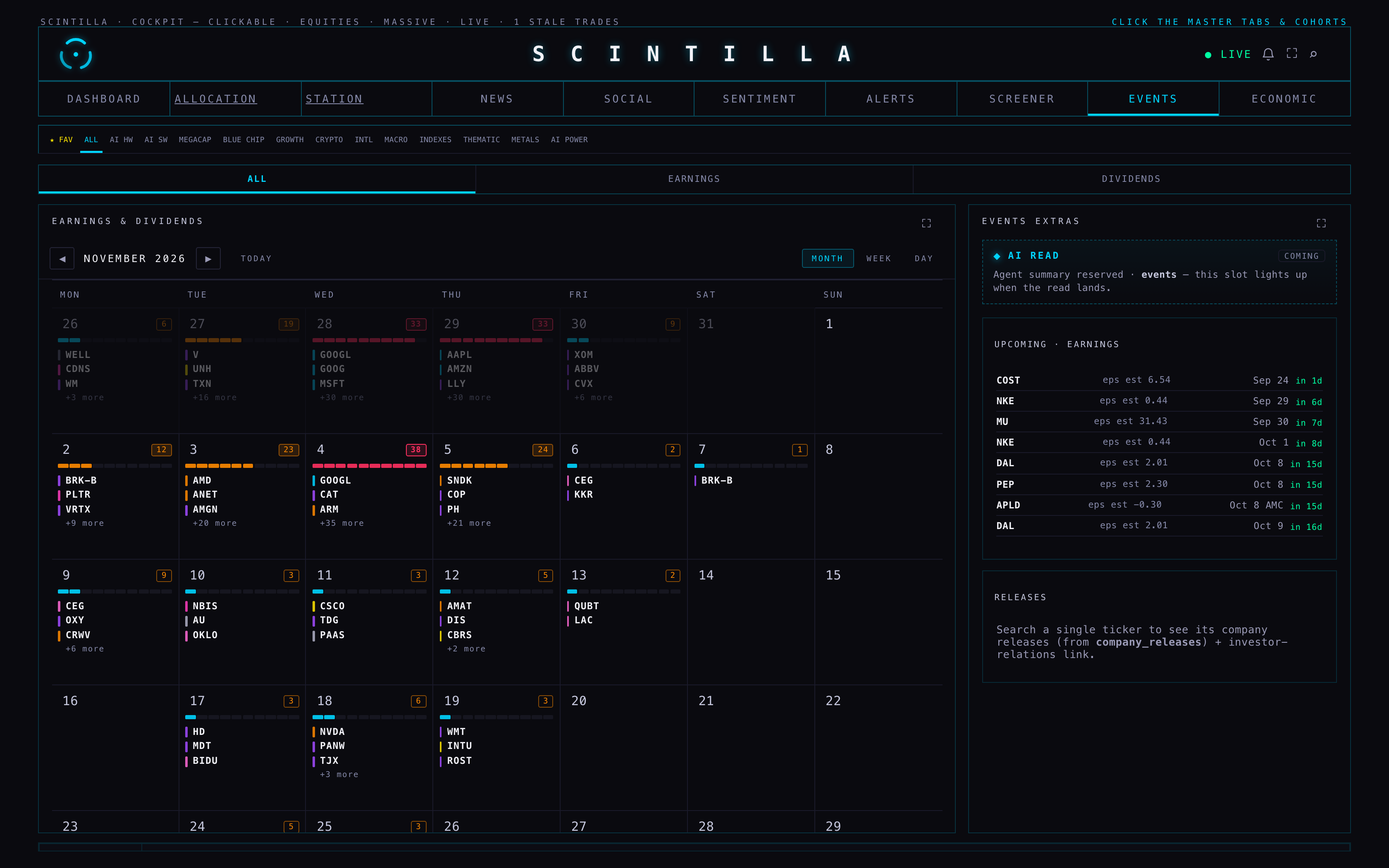Expand '+9 more' on November 2
This screenshot has height=868, width=1389.
pos(84,523)
